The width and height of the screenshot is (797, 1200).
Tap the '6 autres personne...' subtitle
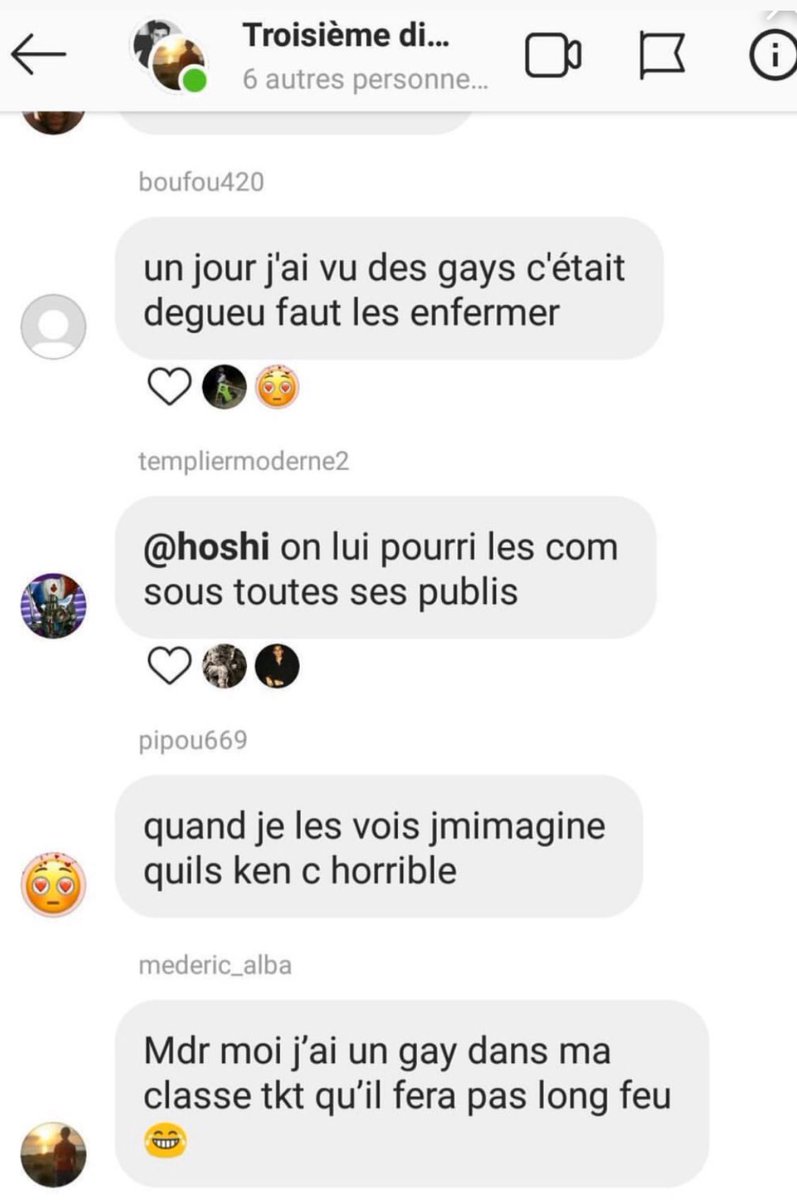point(365,80)
